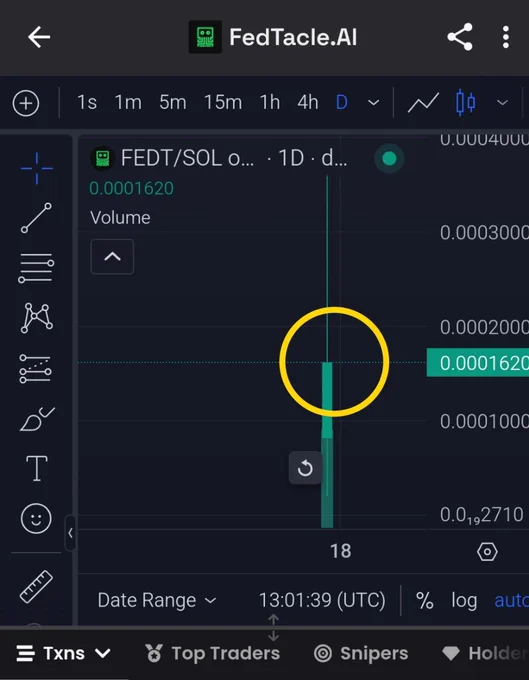Tap the FedTacle.AI token logo in header
The height and width of the screenshot is (680, 529).
pyautogui.click(x=205, y=37)
